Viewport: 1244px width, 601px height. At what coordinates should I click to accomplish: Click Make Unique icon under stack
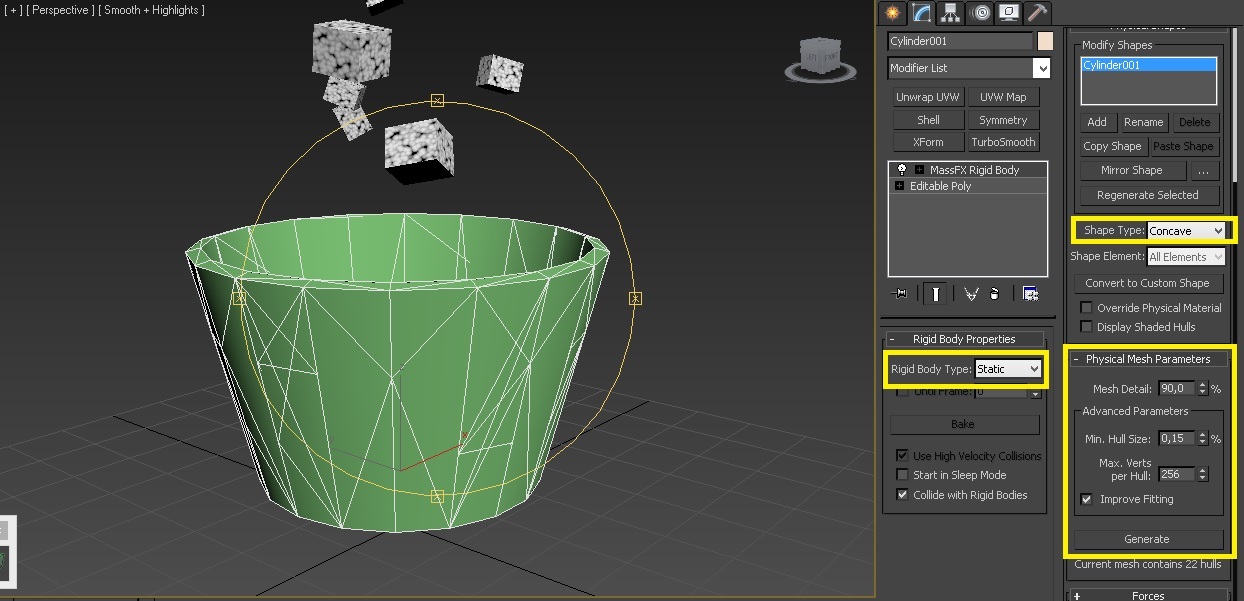coord(970,294)
